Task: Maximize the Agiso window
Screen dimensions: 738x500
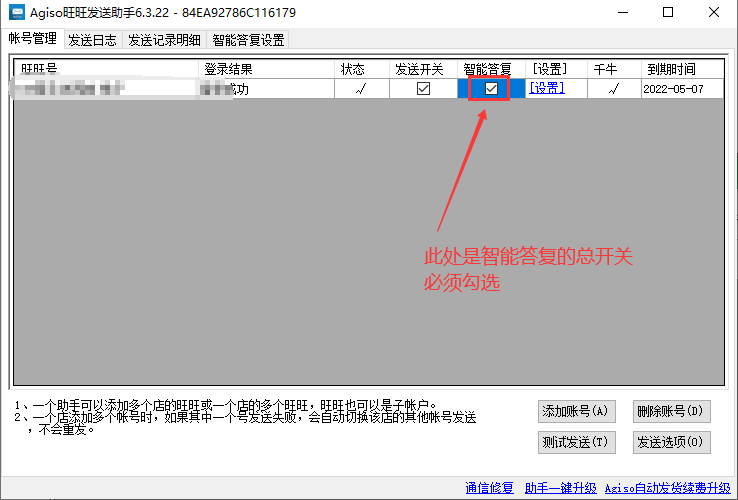Action: [x=668, y=12]
